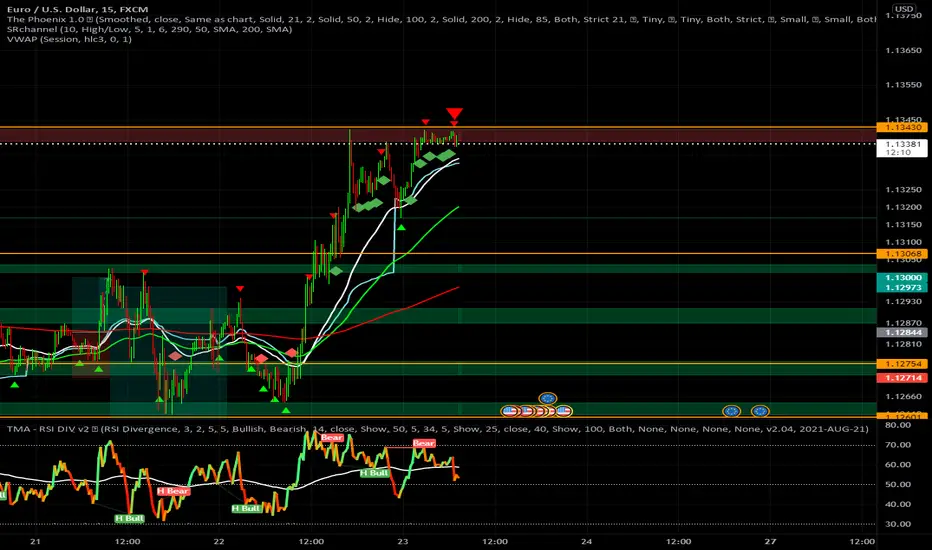This screenshot has height=550, width=932.
Task: Click the rightmost EU flag event icon
Action: click(760, 411)
